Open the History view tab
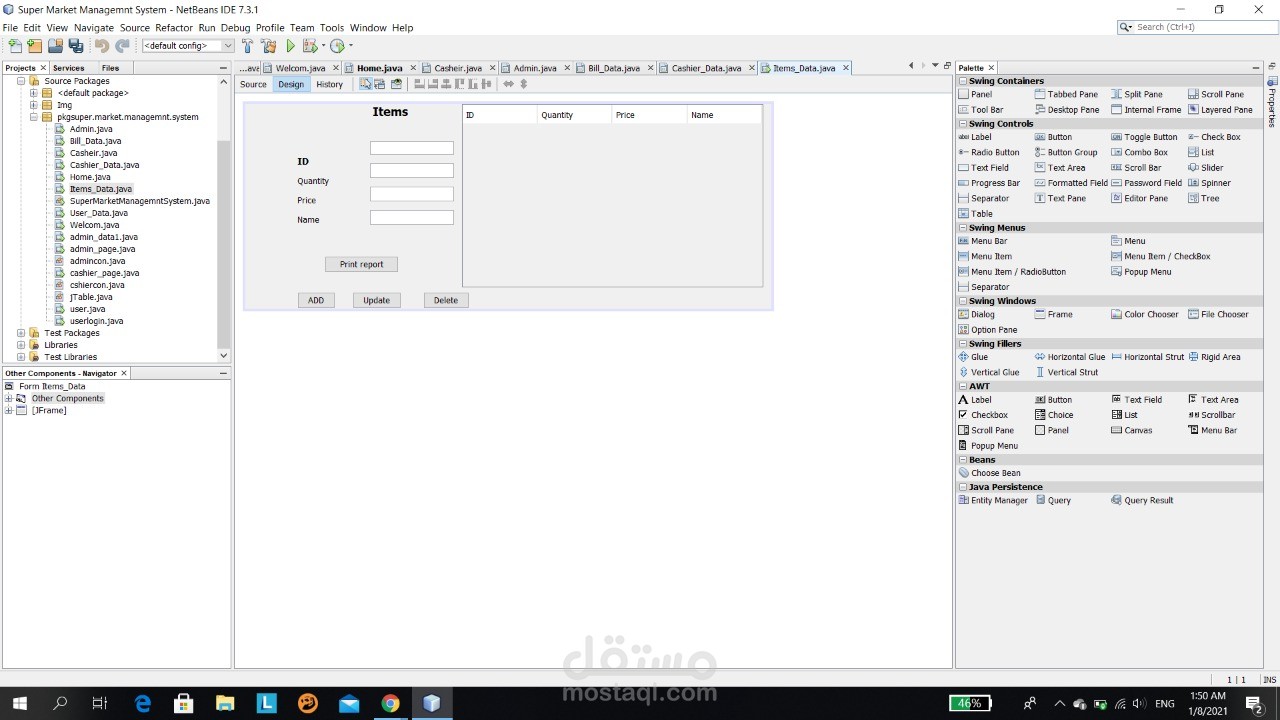The width and height of the screenshot is (1280, 720). pos(330,84)
